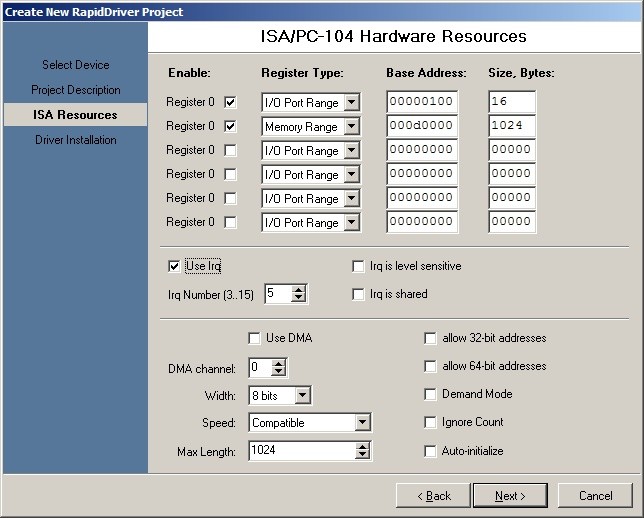Enable allow 32-bit addresses

(430, 338)
